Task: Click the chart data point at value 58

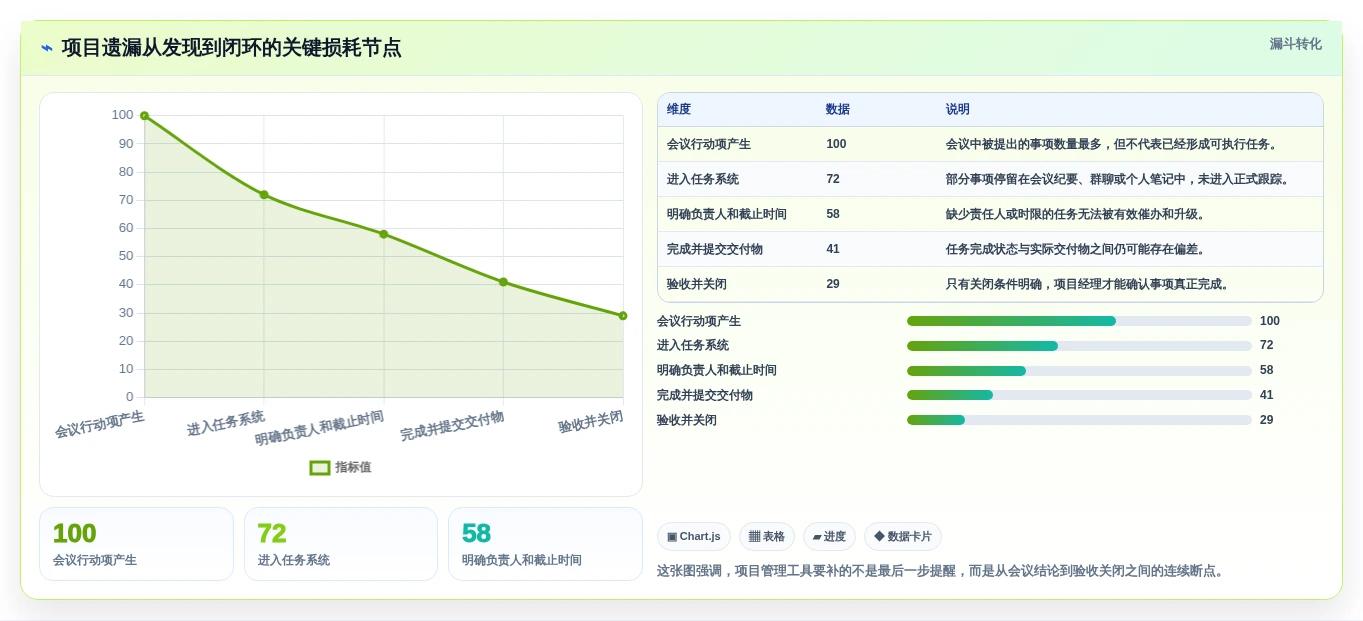Action: click(x=383, y=234)
